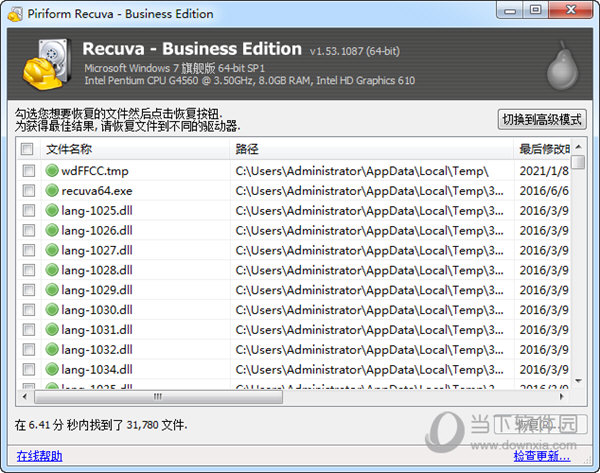600x473 pixels.
Task: Click the green status icon for lang-1028.dll
Action: (52, 270)
